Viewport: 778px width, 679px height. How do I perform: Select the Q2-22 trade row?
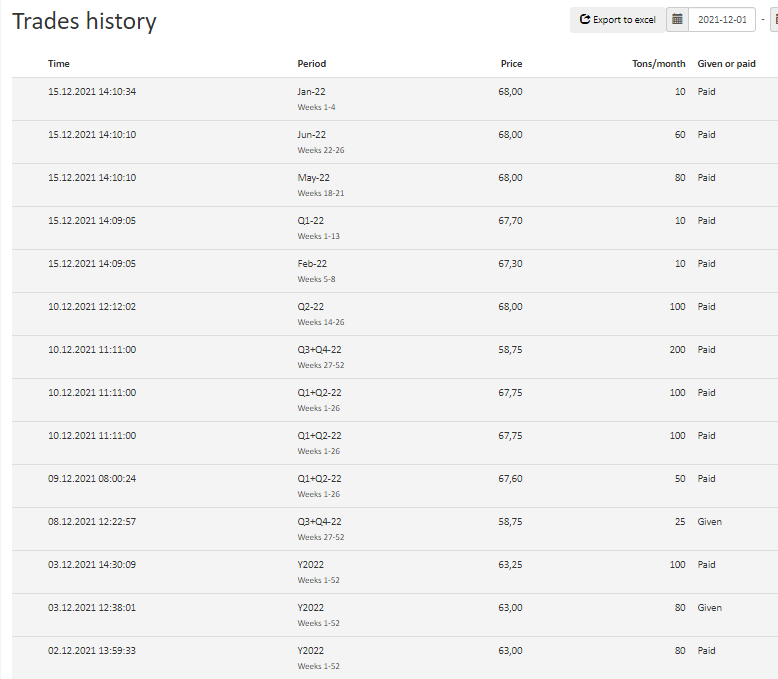click(395, 314)
